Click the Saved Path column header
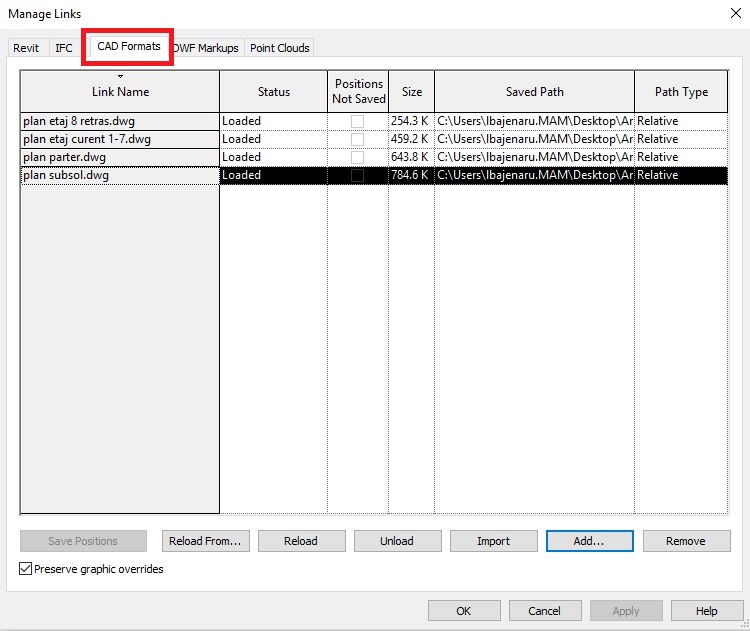750x631 pixels. coord(534,92)
